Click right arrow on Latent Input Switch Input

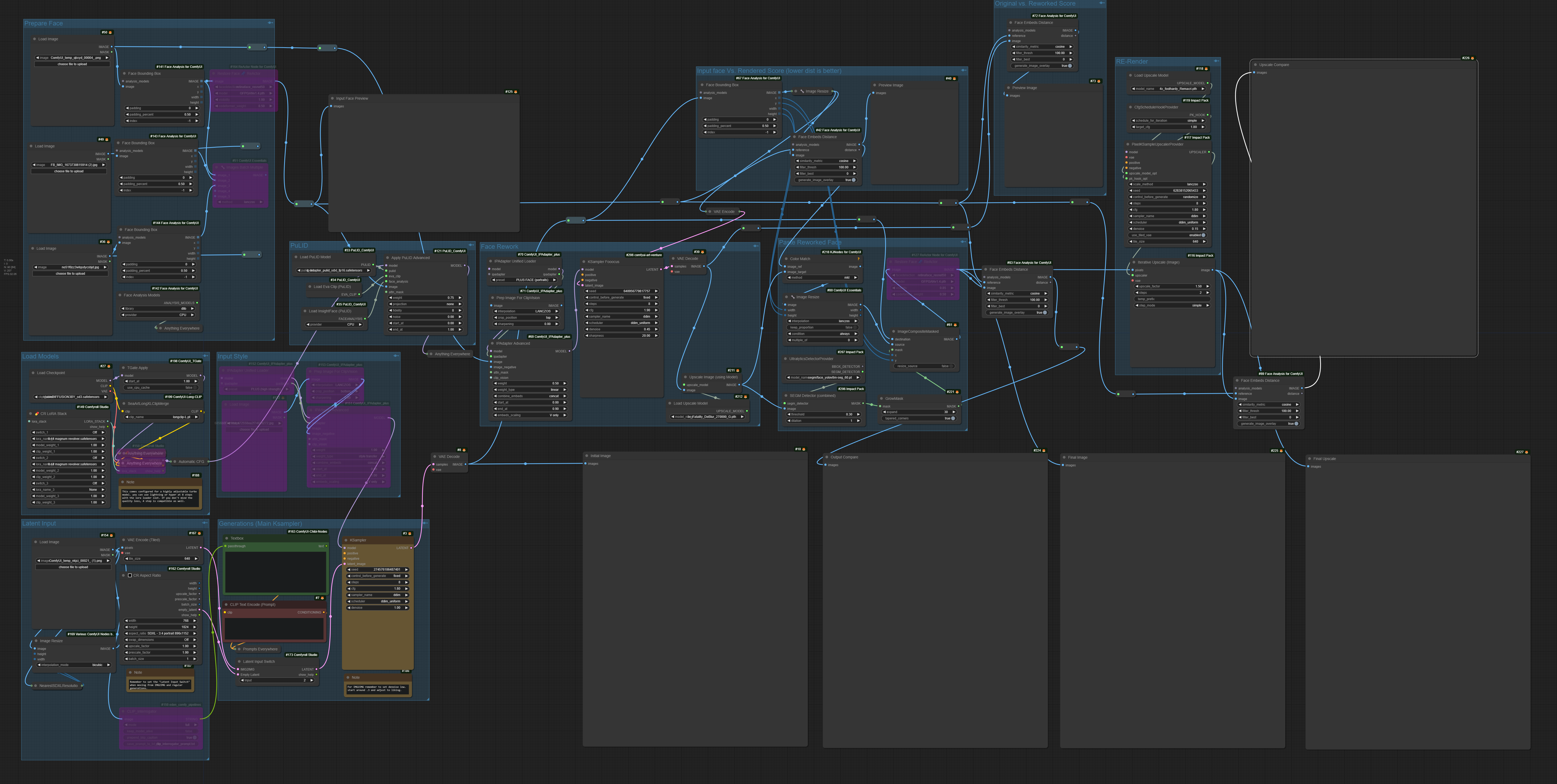(312, 680)
